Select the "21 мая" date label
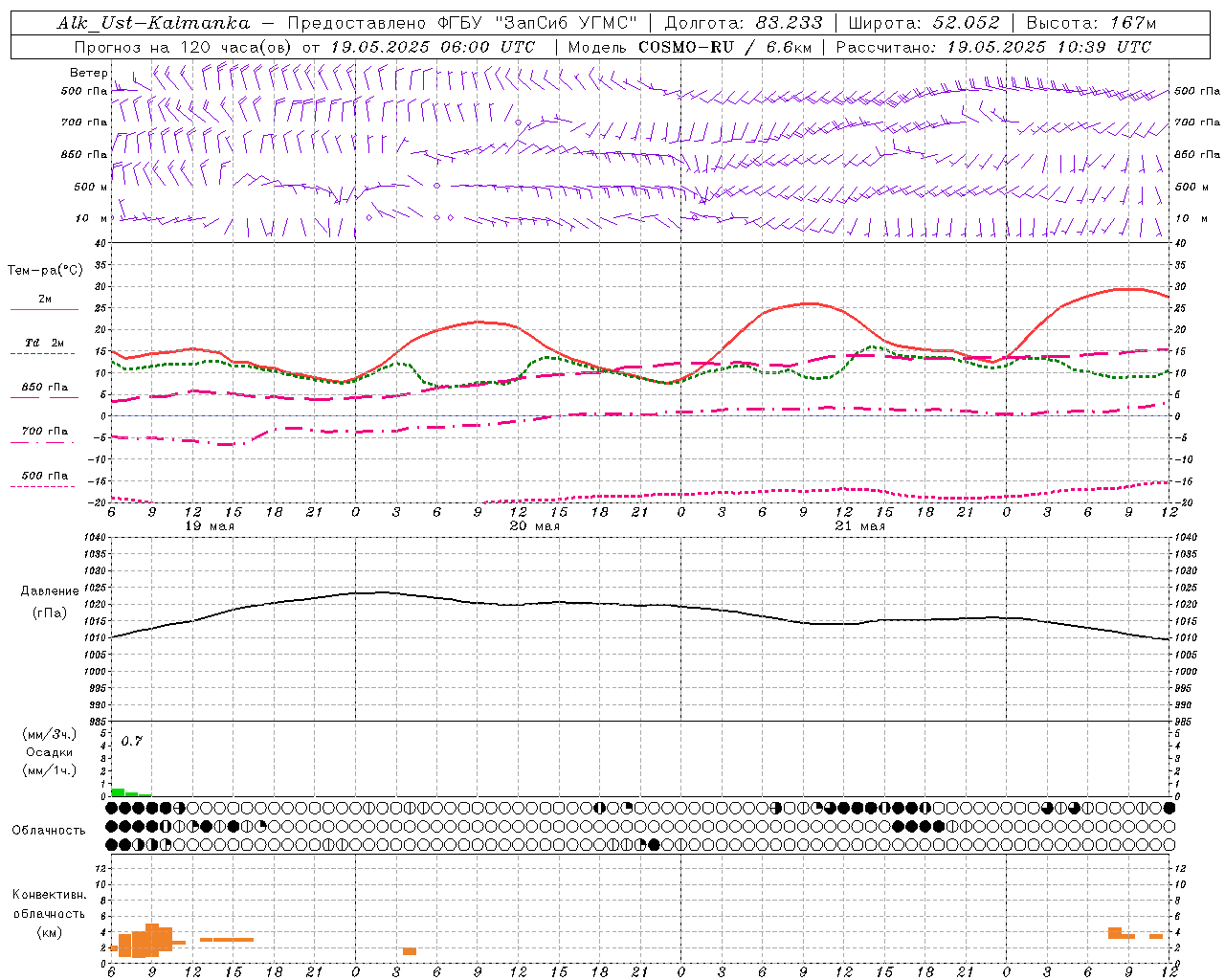This screenshot has width=1225, height=980. tap(859, 526)
